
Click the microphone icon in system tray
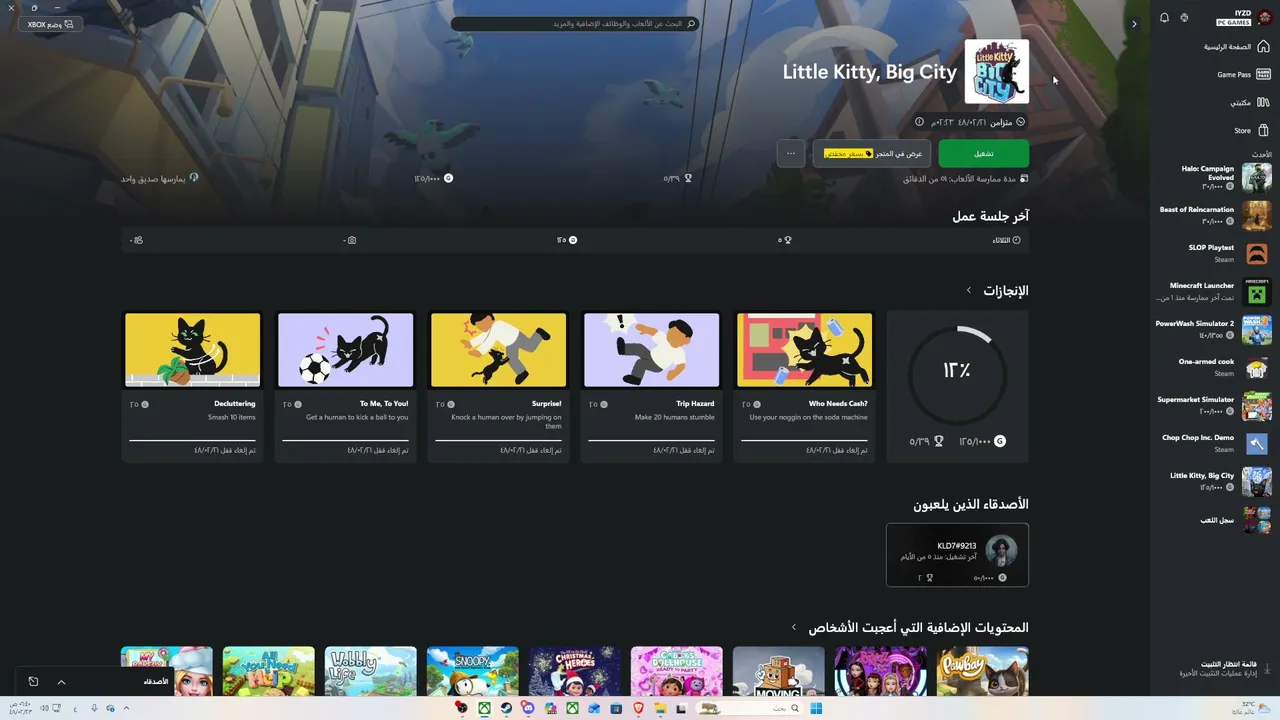tap(94, 708)
